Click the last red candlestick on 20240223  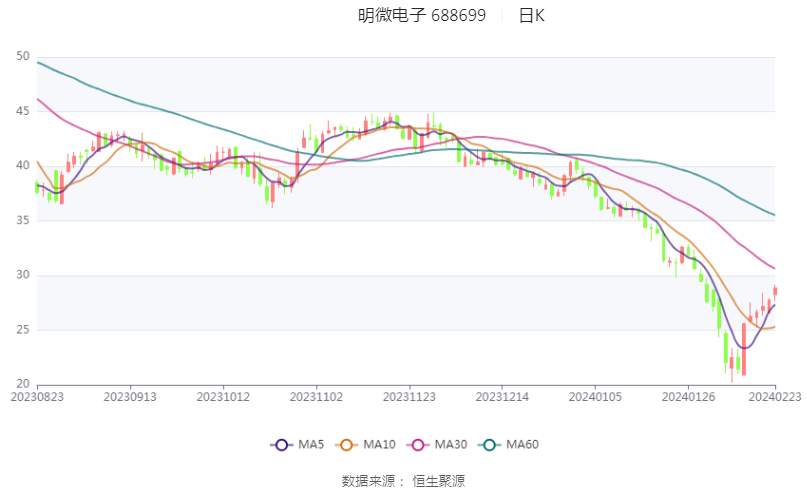tap(775, 291)
